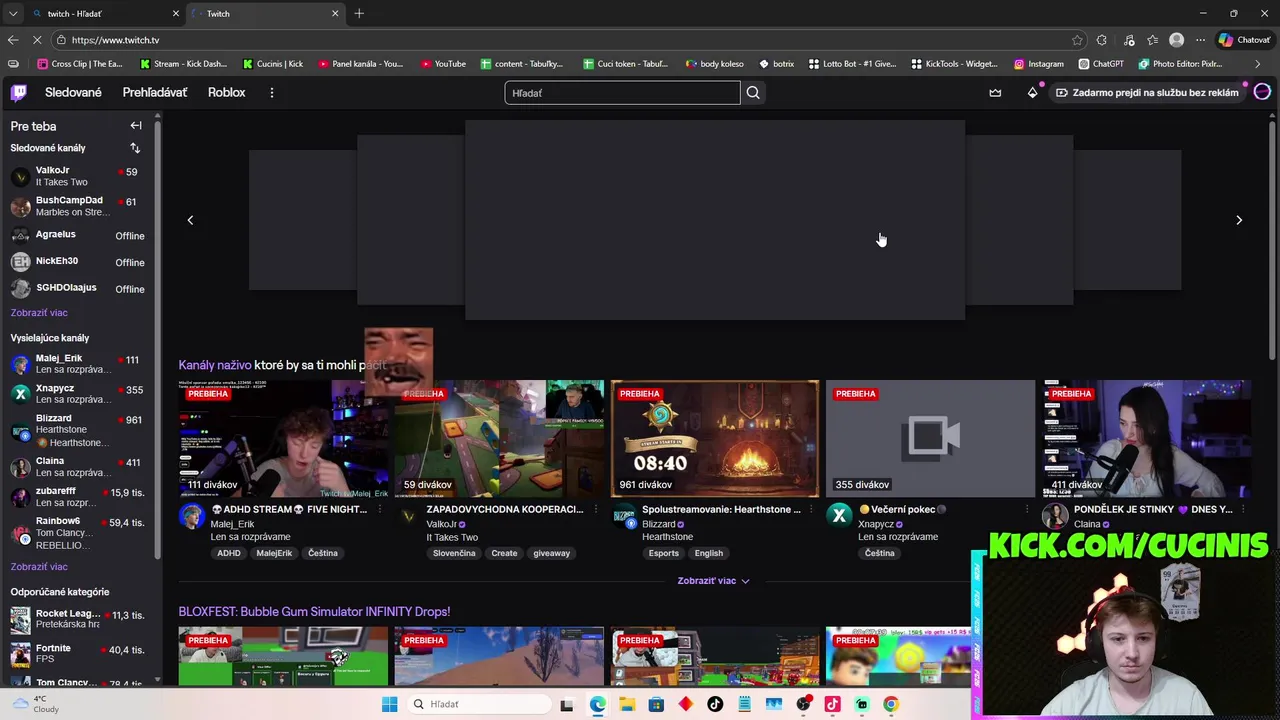Open the tab list dropdown arrow
The width and height of the screenshot is (1280, 720).
tap(12, 13)
